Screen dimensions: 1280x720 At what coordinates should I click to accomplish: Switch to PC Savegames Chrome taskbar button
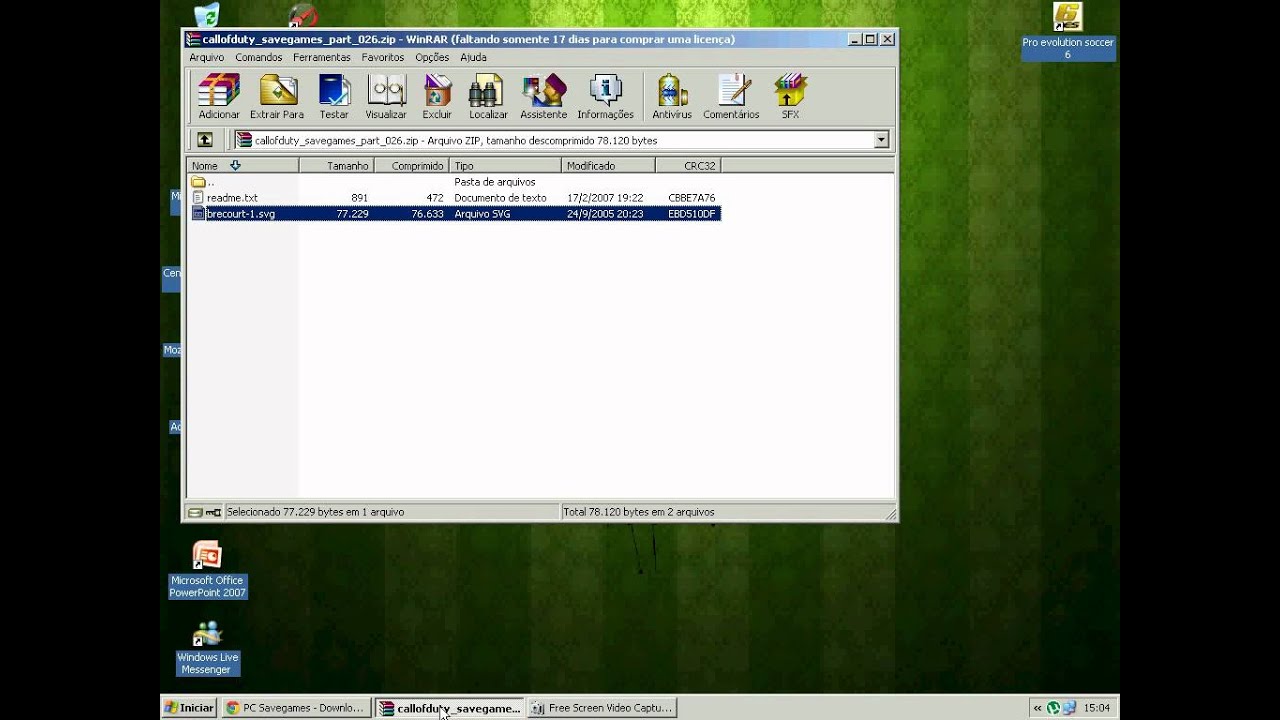click(294, 708)
